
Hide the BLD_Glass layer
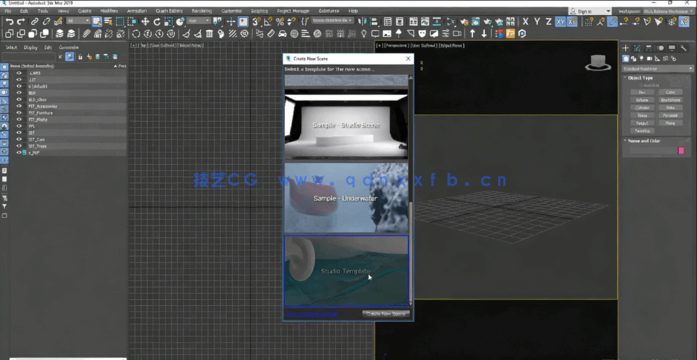pyautogui.click(x=19, y=100)
